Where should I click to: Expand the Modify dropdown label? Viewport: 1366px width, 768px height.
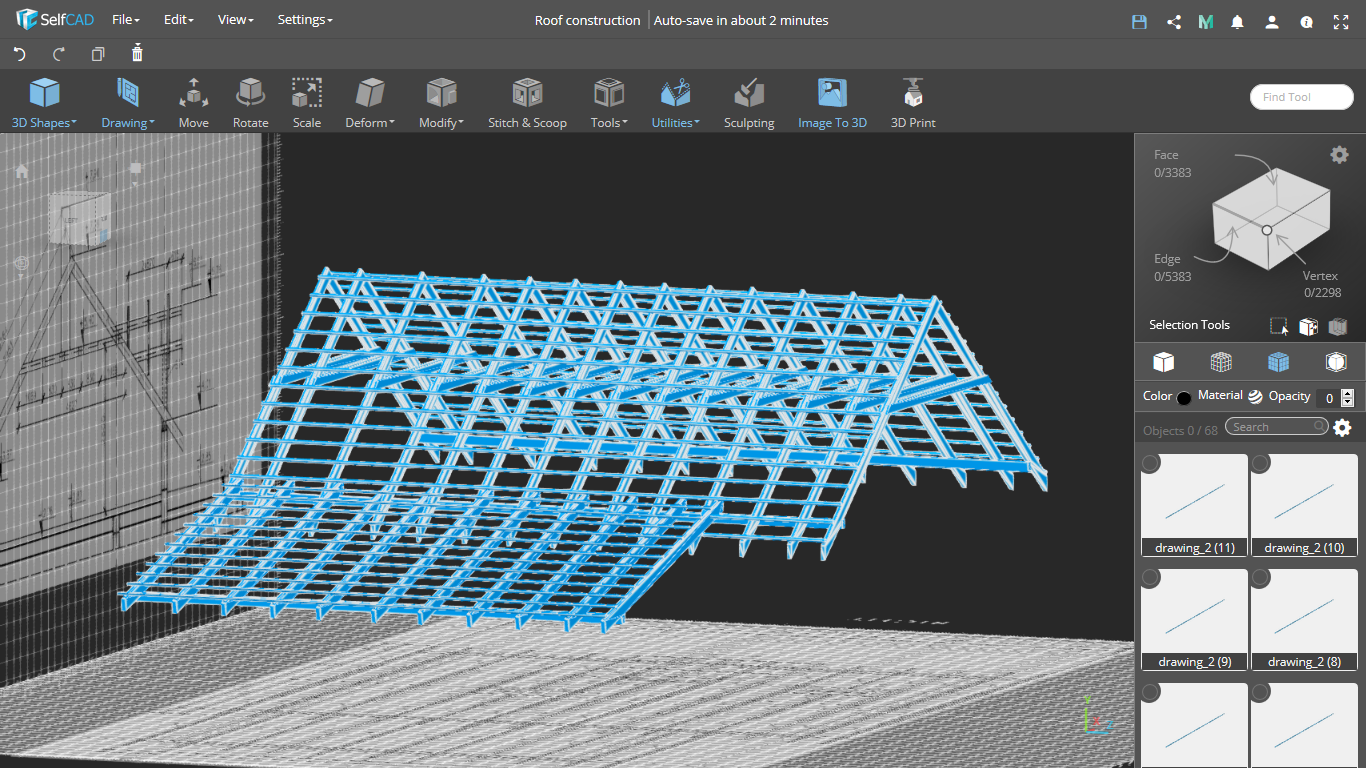[441, 123]
